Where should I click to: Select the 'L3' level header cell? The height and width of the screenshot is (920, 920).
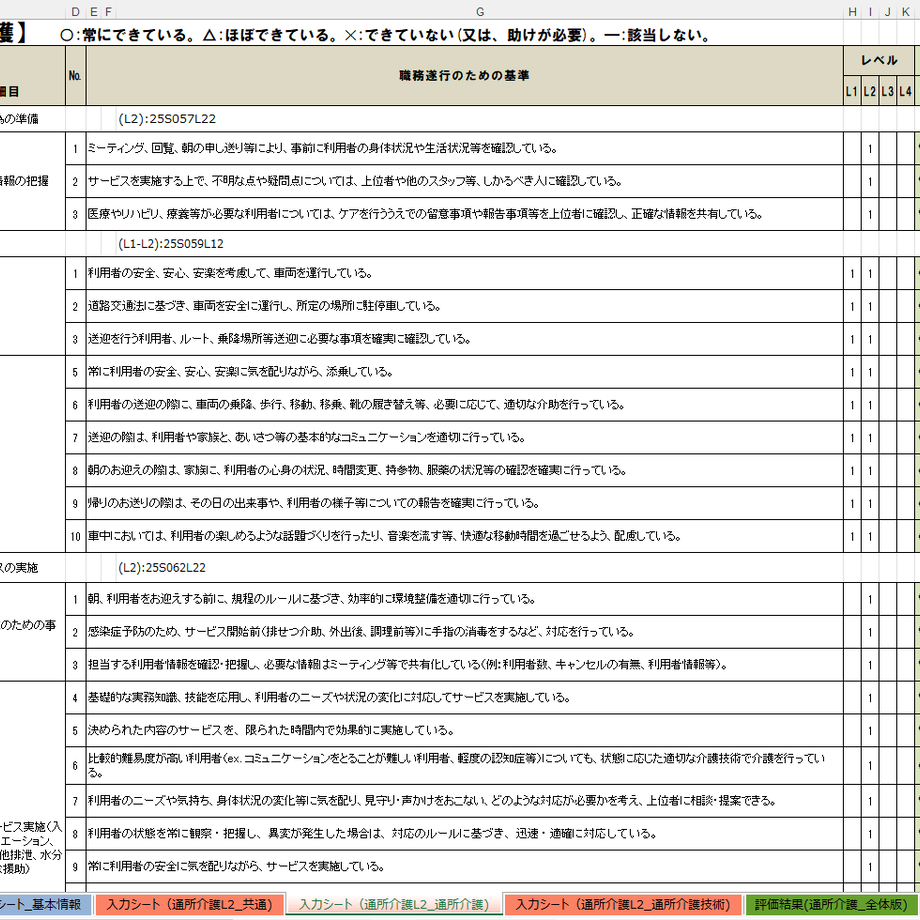click(888, 91)
